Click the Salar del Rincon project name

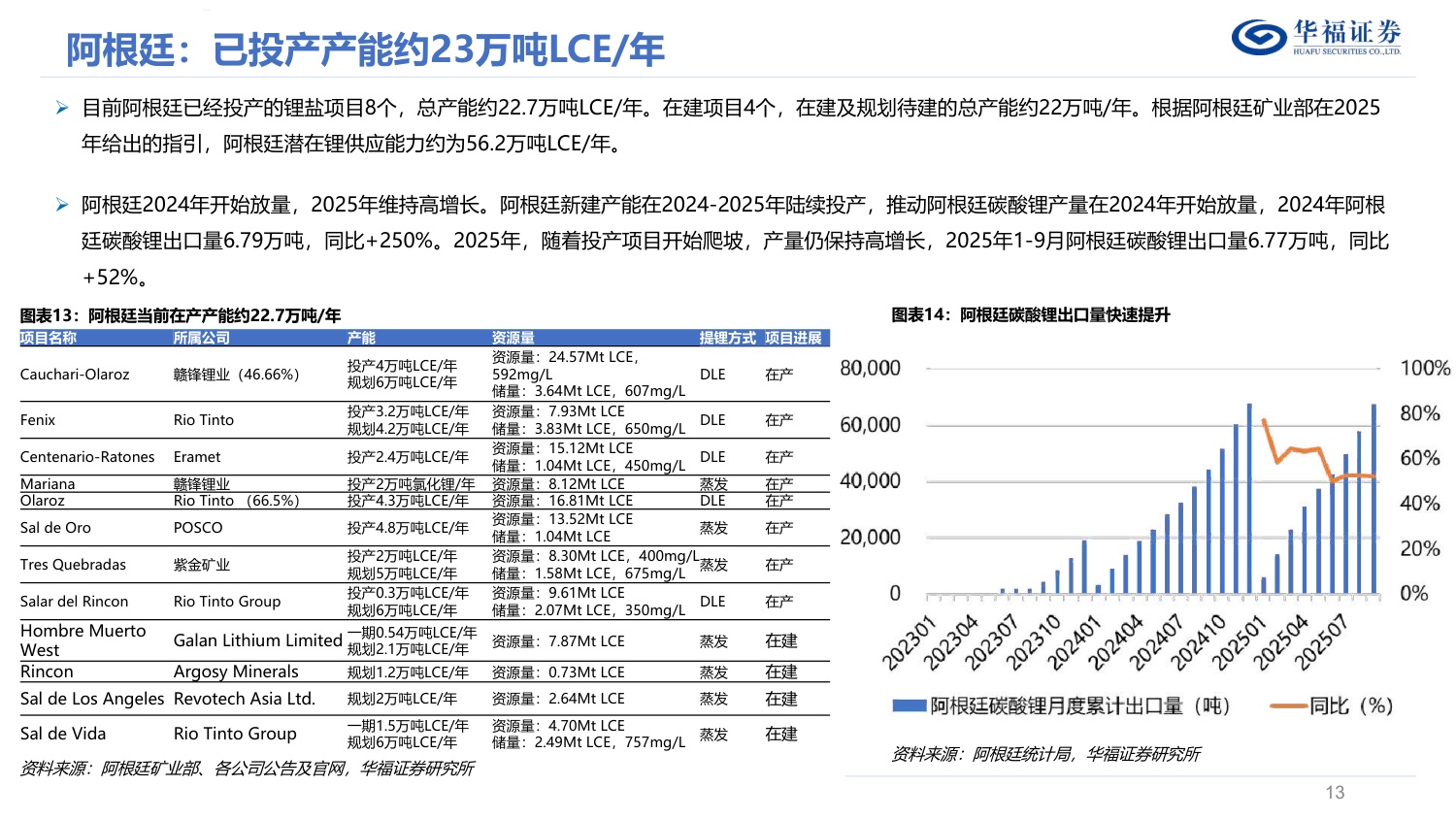click(74, 602)
